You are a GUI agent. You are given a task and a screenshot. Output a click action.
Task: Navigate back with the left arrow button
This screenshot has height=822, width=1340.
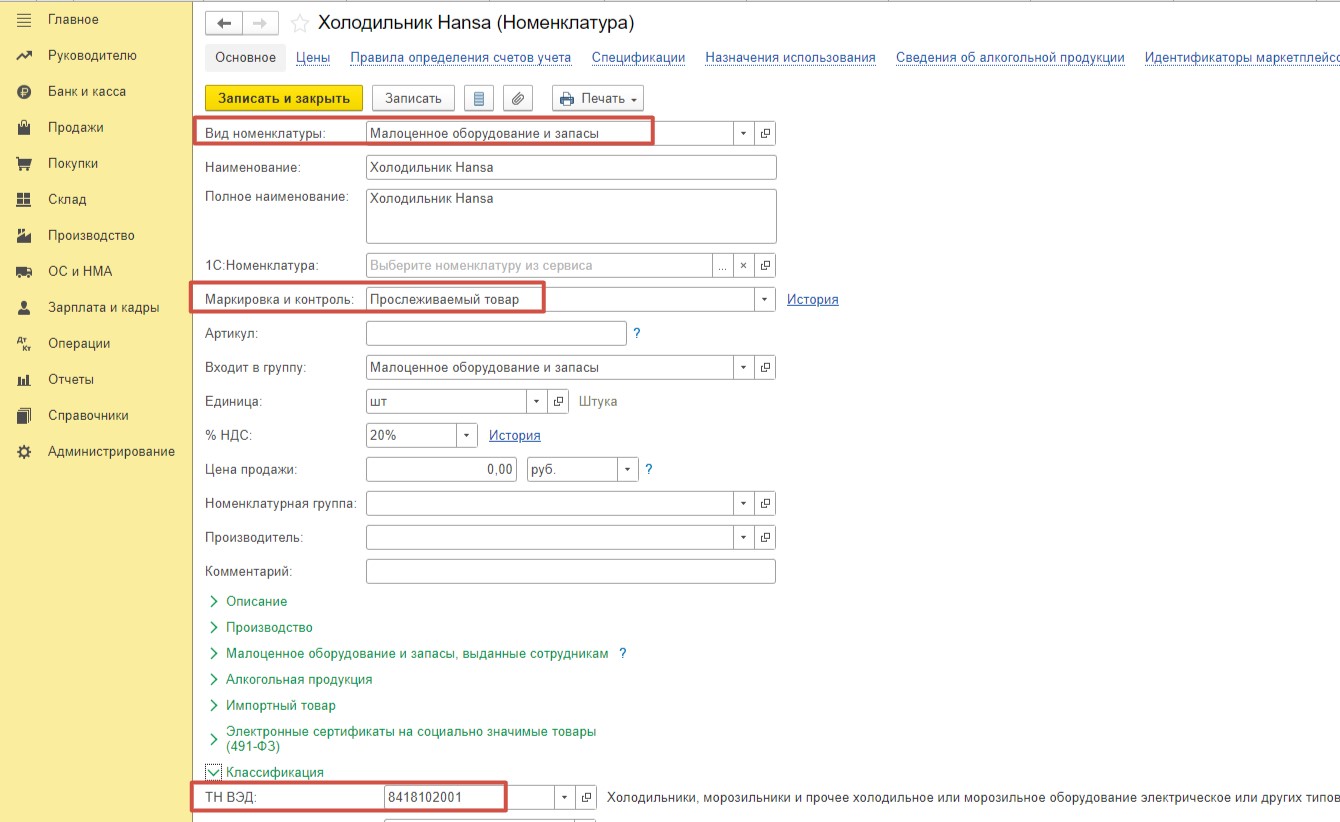[x=224, y=23]
